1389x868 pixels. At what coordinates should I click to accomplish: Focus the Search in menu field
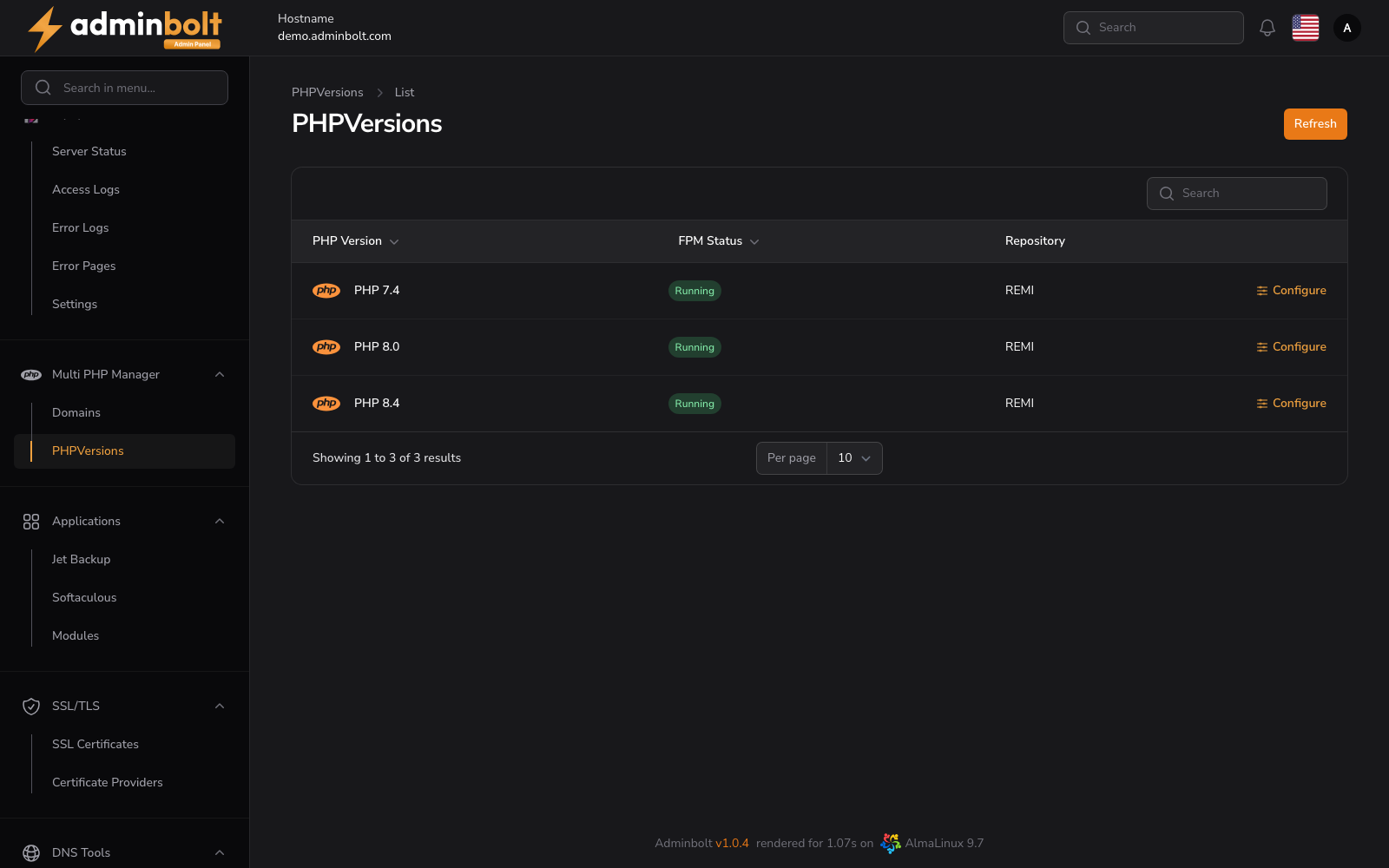(124, 88)
